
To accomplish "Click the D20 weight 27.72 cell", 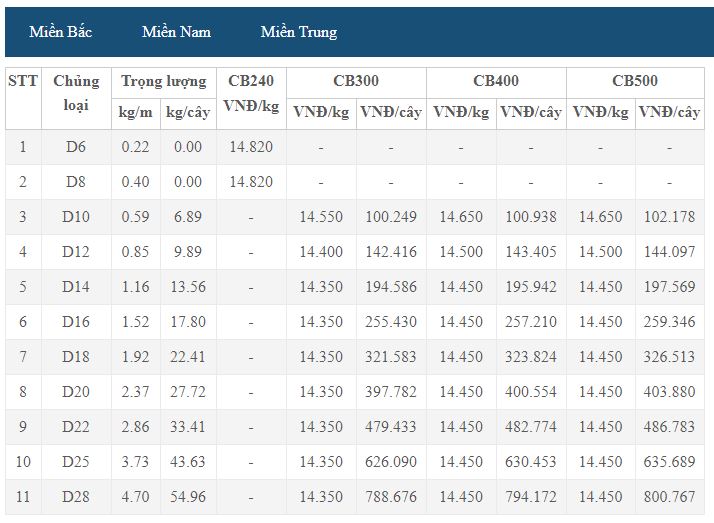I will (188, 392).
